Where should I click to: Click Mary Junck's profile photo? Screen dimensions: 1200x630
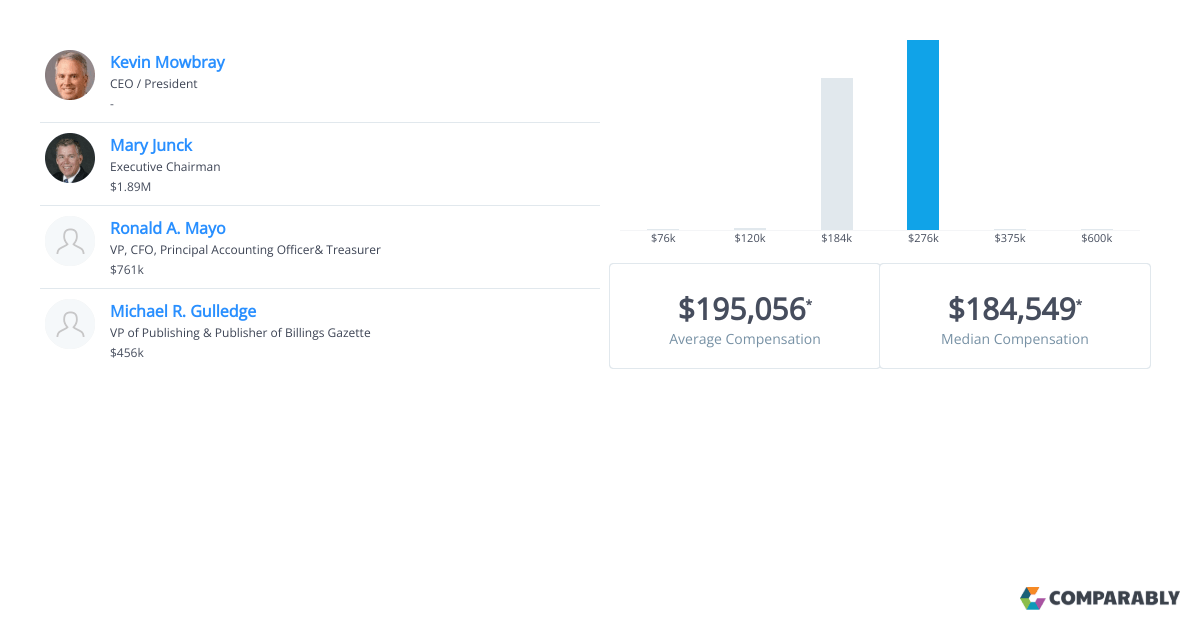[x=70, y=158]
